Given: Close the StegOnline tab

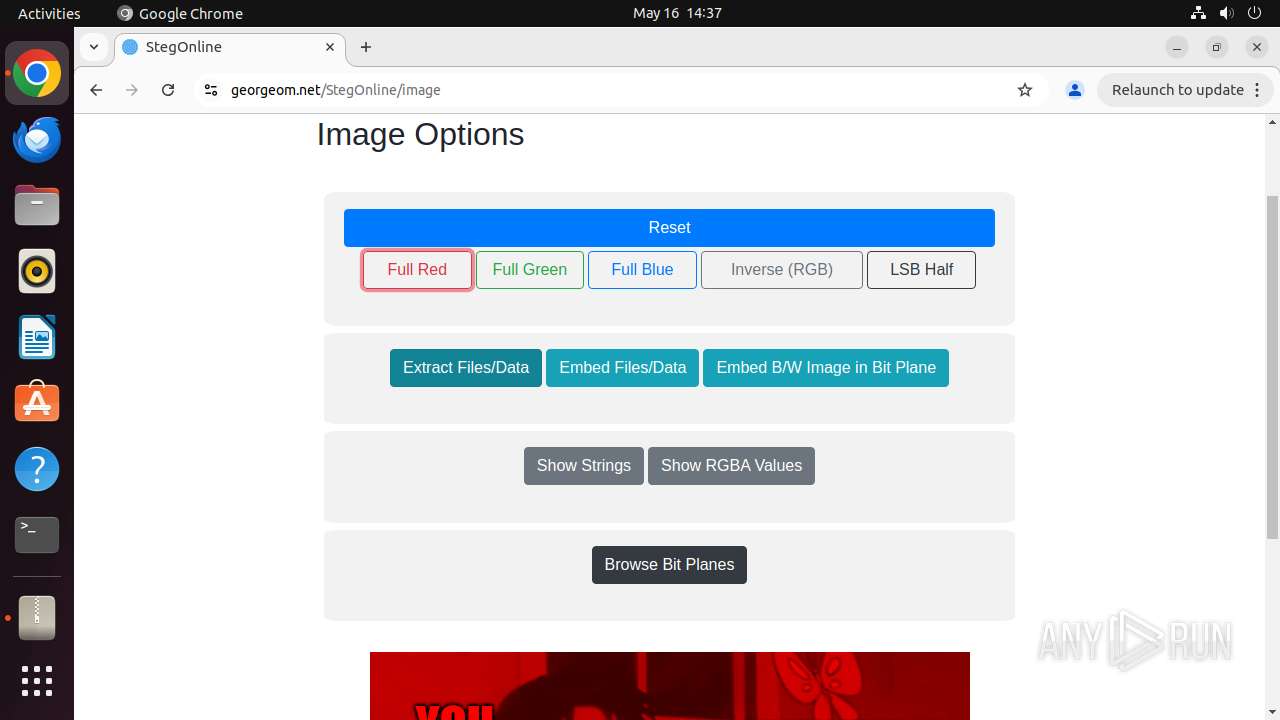Looking at the screenshot, I should [330, 47].
